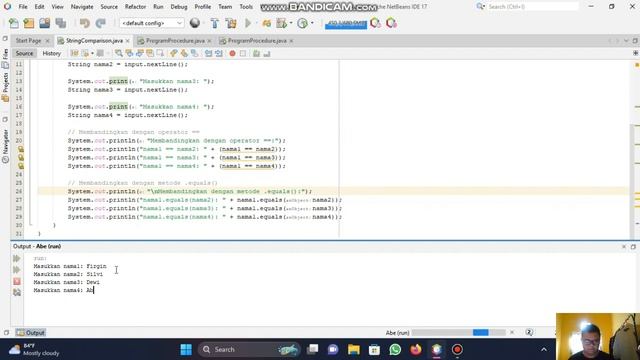The width and height of the screenshot is (640, 360).
Task: Open WhatsApp from the taskbar
Action: (395, 349)
